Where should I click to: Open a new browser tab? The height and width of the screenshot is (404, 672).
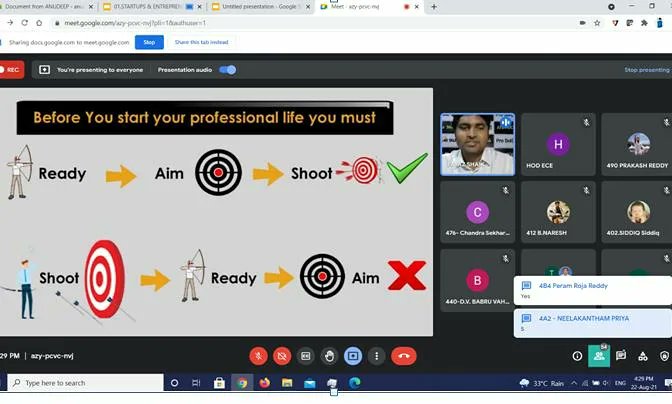point(434,7)
